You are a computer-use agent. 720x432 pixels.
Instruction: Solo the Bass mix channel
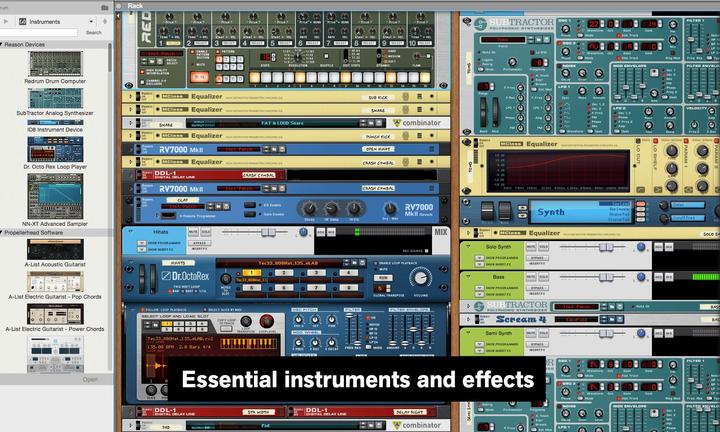(543, 277)
